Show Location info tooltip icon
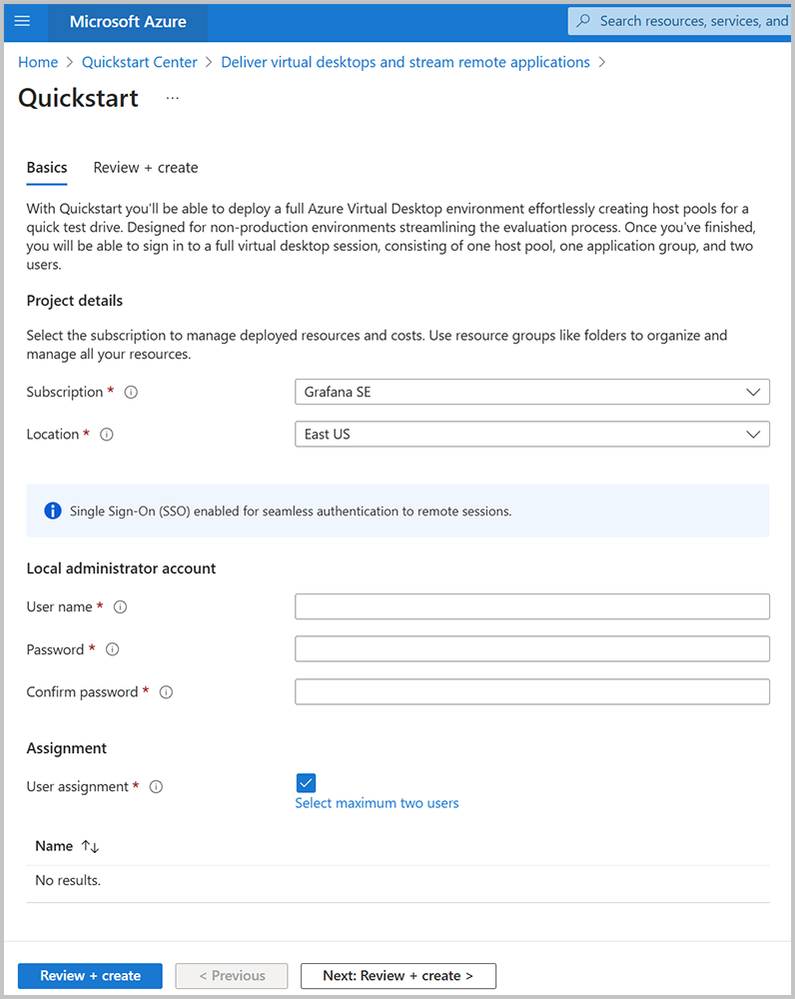This screenshot has width=795, height=999. point(107,435)
